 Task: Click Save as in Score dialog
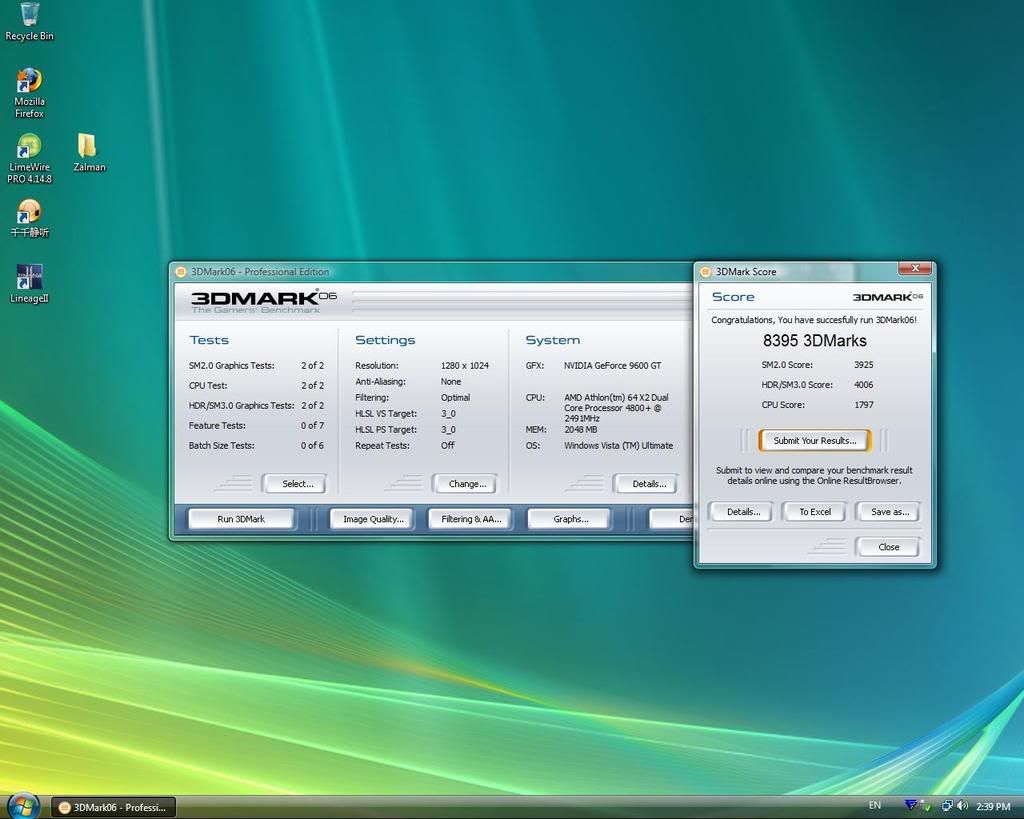(889, 512)
